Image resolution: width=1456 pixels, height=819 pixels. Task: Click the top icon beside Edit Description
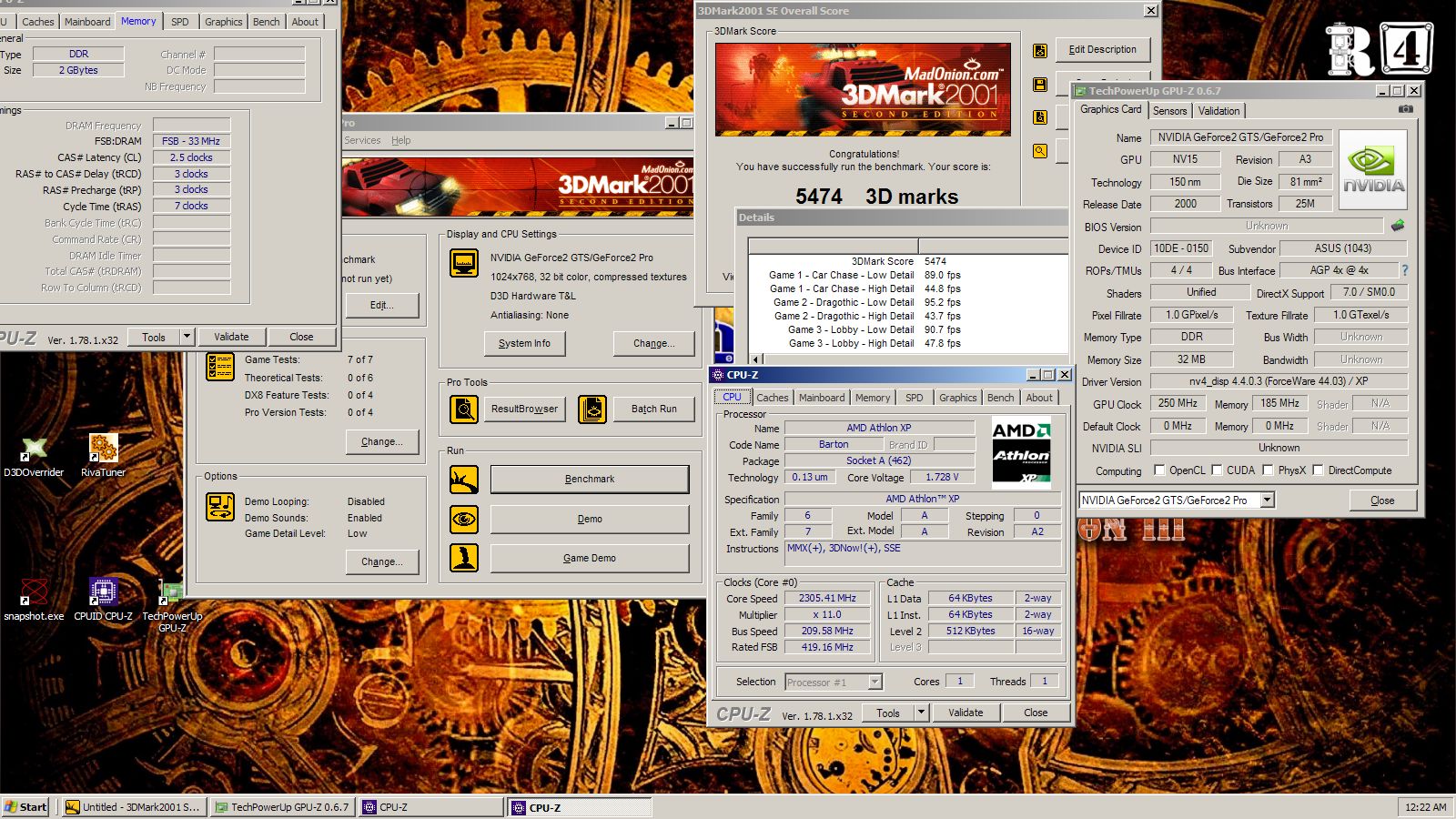(1040, 51)
